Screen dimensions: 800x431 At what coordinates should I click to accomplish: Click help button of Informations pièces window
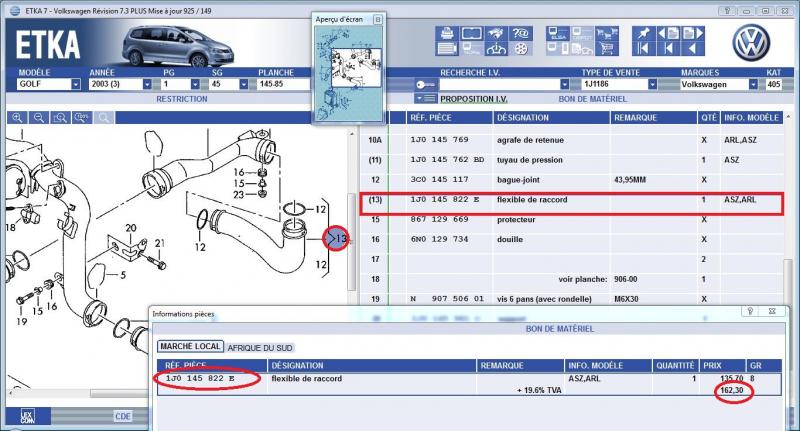point(750,311)
